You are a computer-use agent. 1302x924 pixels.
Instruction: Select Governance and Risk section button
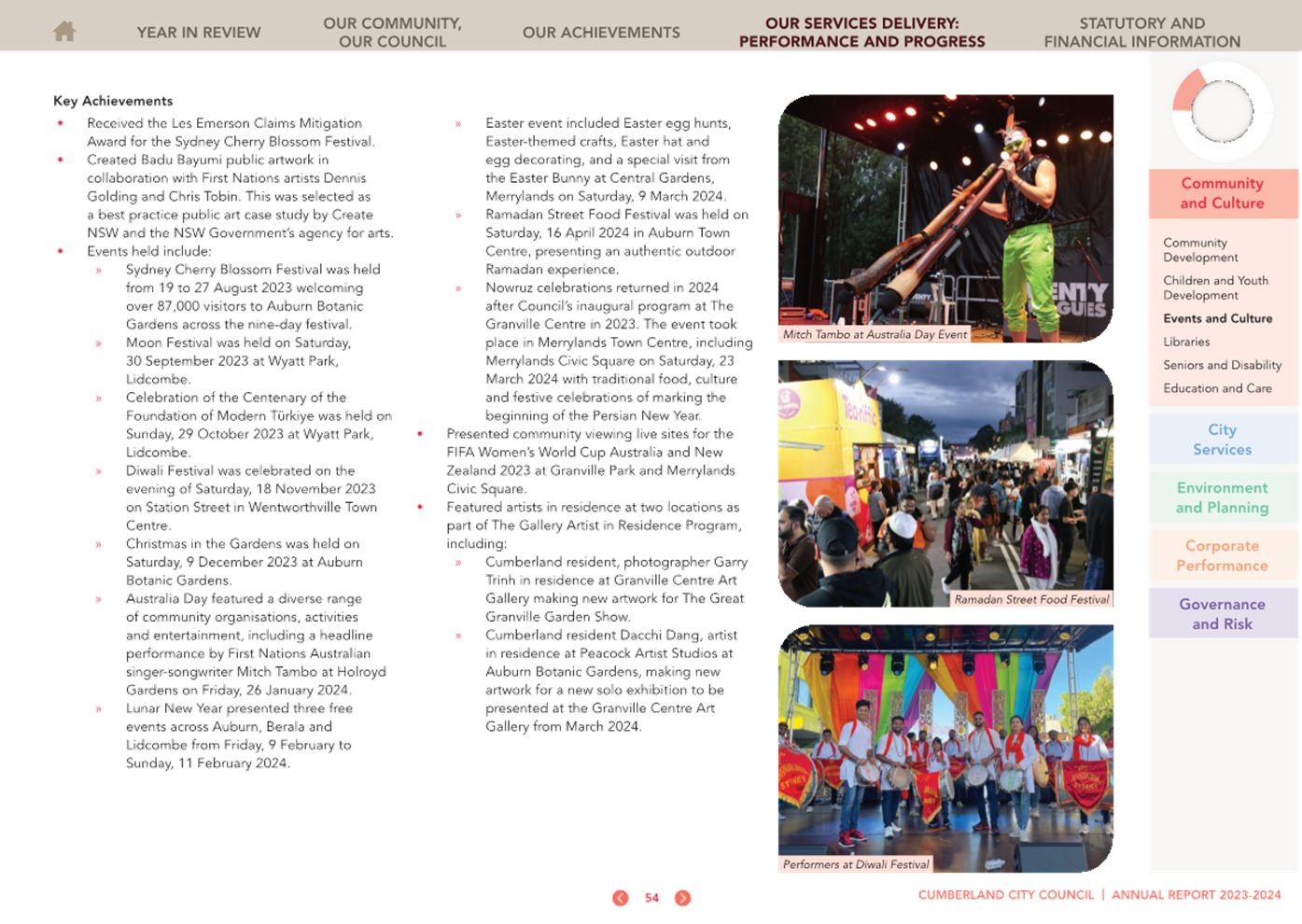coord(1223,613)
